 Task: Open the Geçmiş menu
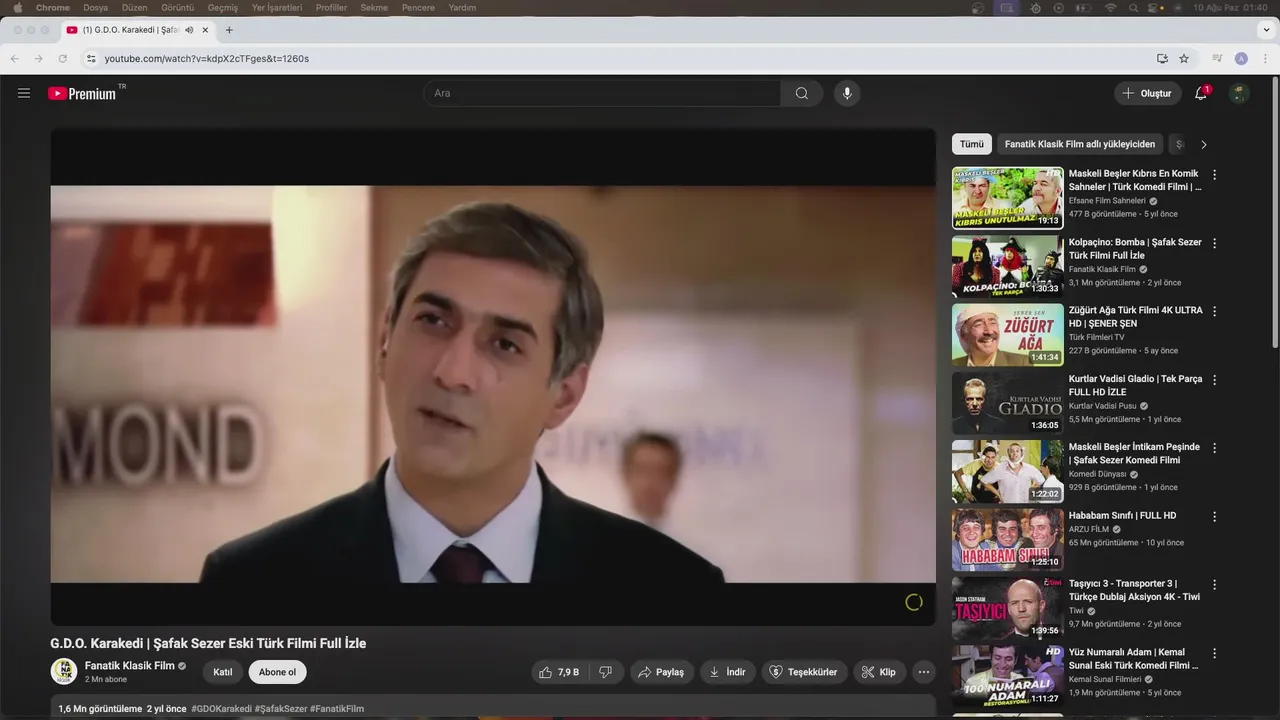(222, 7)
